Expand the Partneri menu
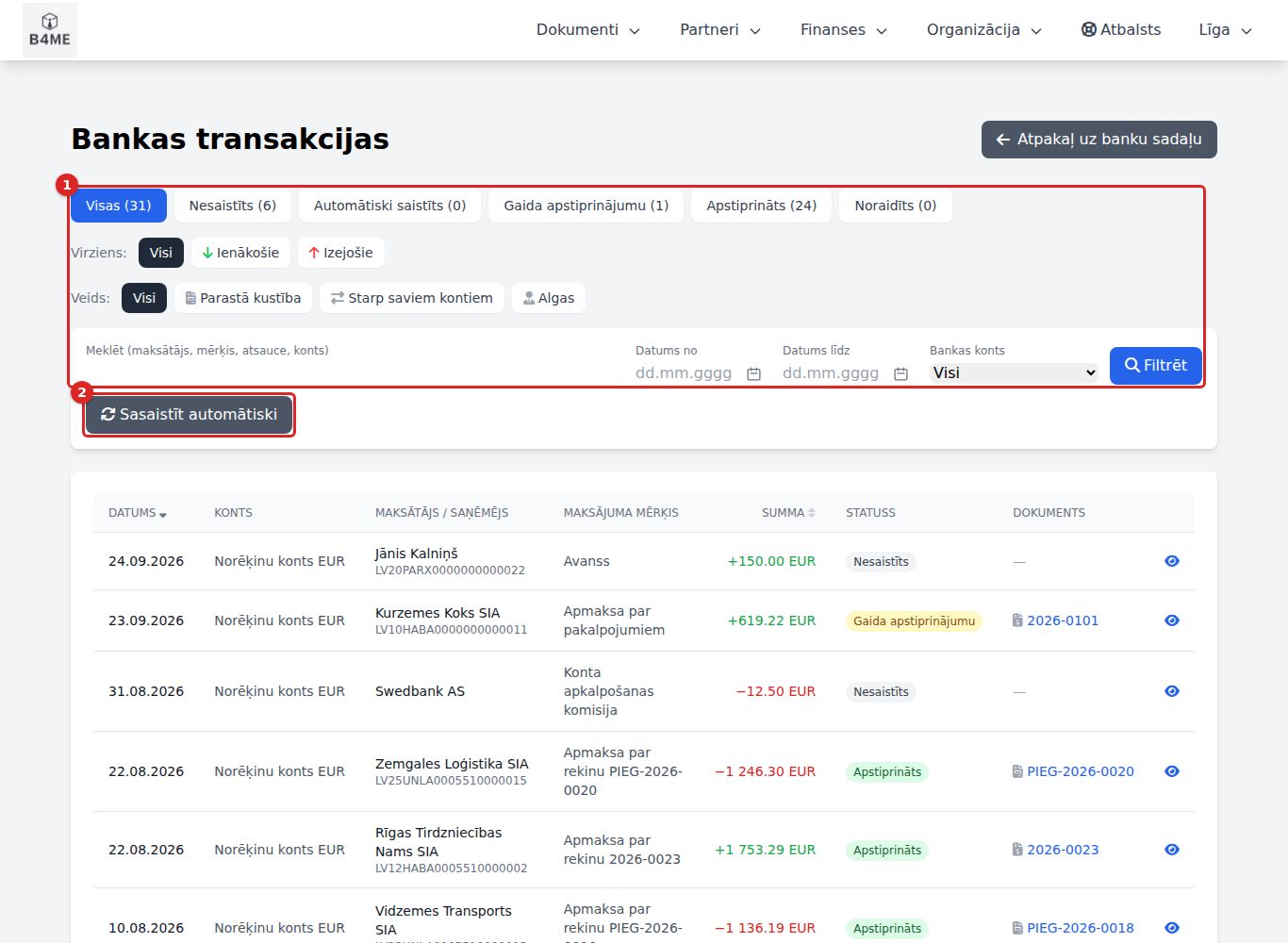The height and width of the screenshot is (943, 1288). tap(720, 30)
